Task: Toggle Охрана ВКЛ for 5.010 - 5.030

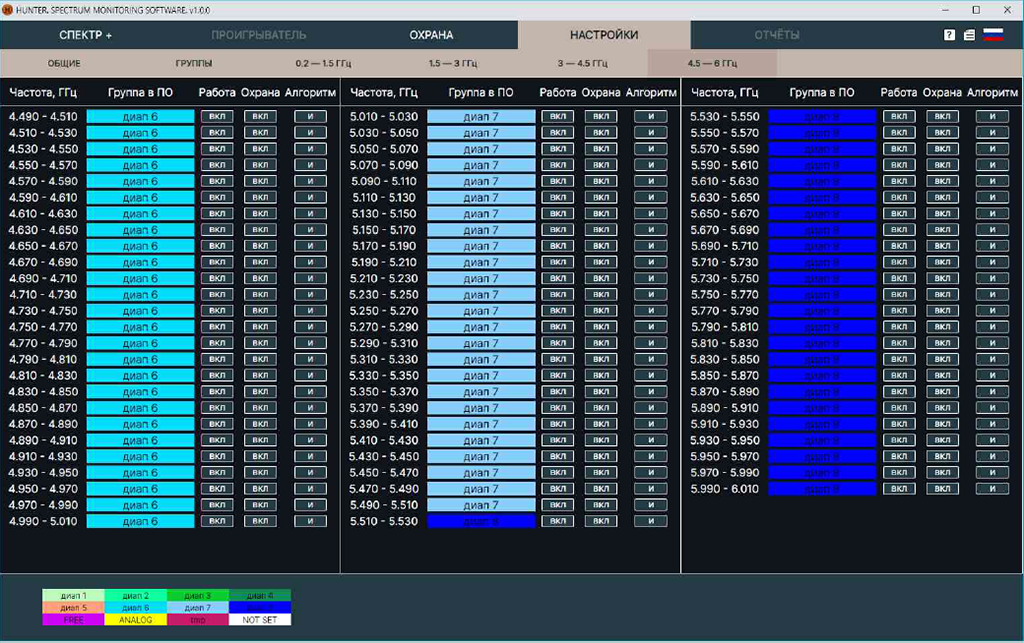Action: (x=601, y=116)
